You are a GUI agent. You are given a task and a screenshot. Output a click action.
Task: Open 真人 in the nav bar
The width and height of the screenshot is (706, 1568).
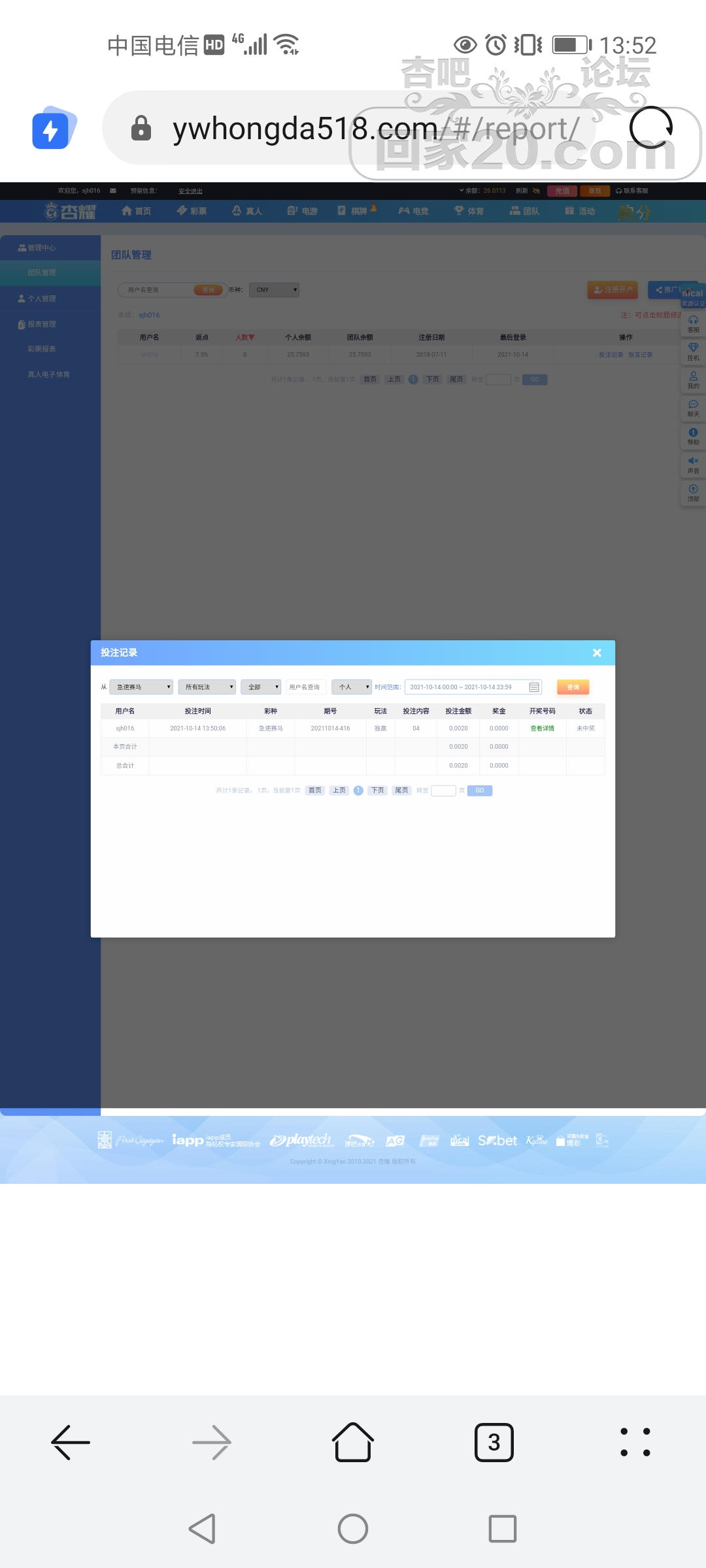pos(247,211)
